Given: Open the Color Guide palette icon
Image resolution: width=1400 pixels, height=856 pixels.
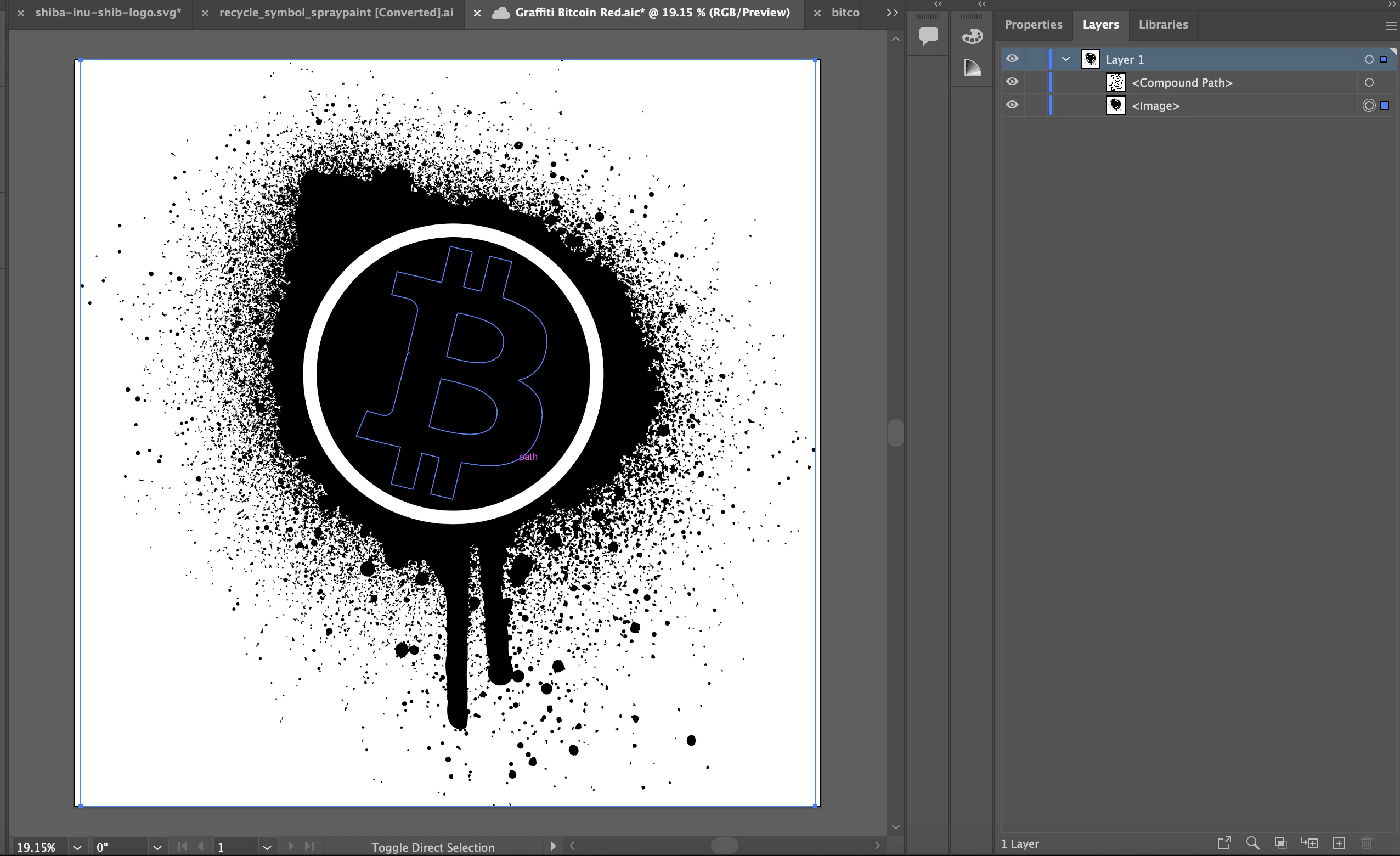Looking at the screenshot, I should (972, 36).
